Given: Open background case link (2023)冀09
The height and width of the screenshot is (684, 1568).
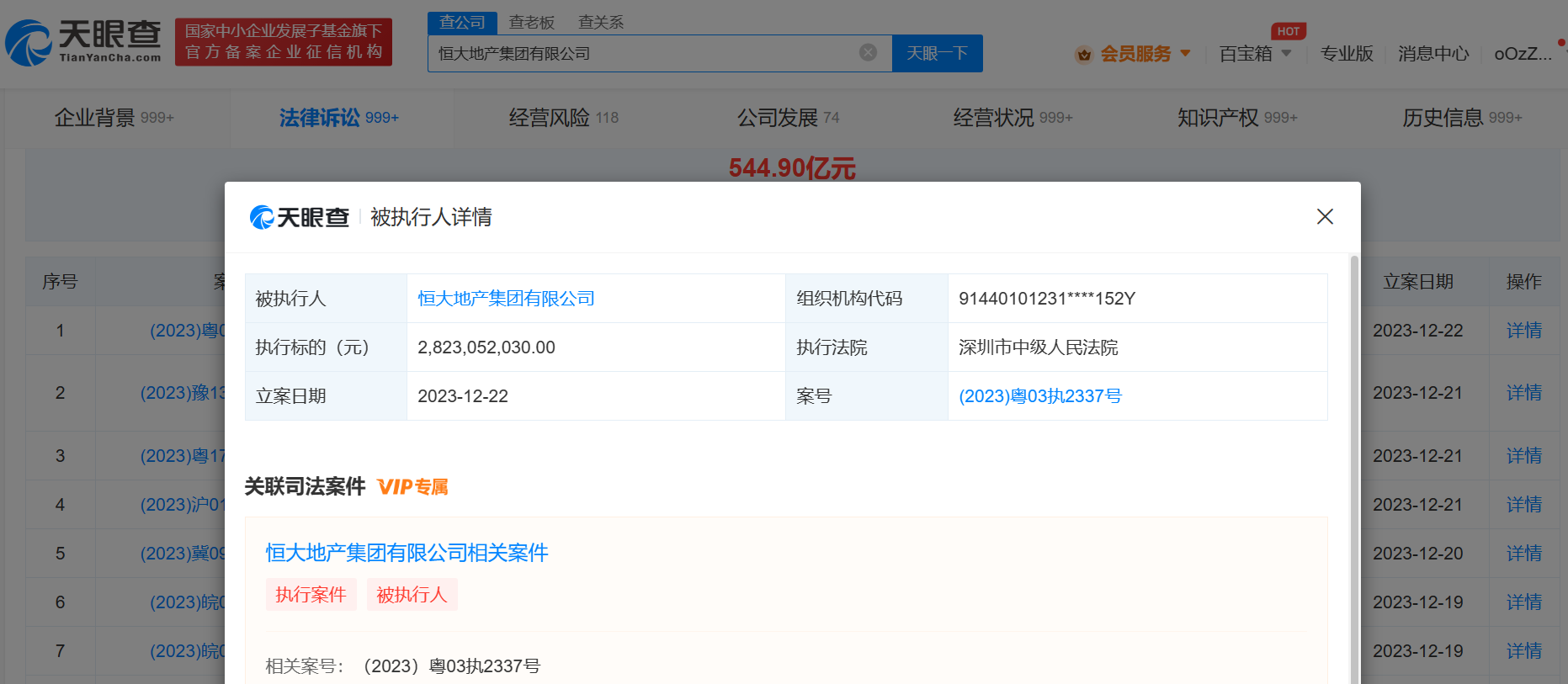Looking at the screenshot, I should pos(183,554).
